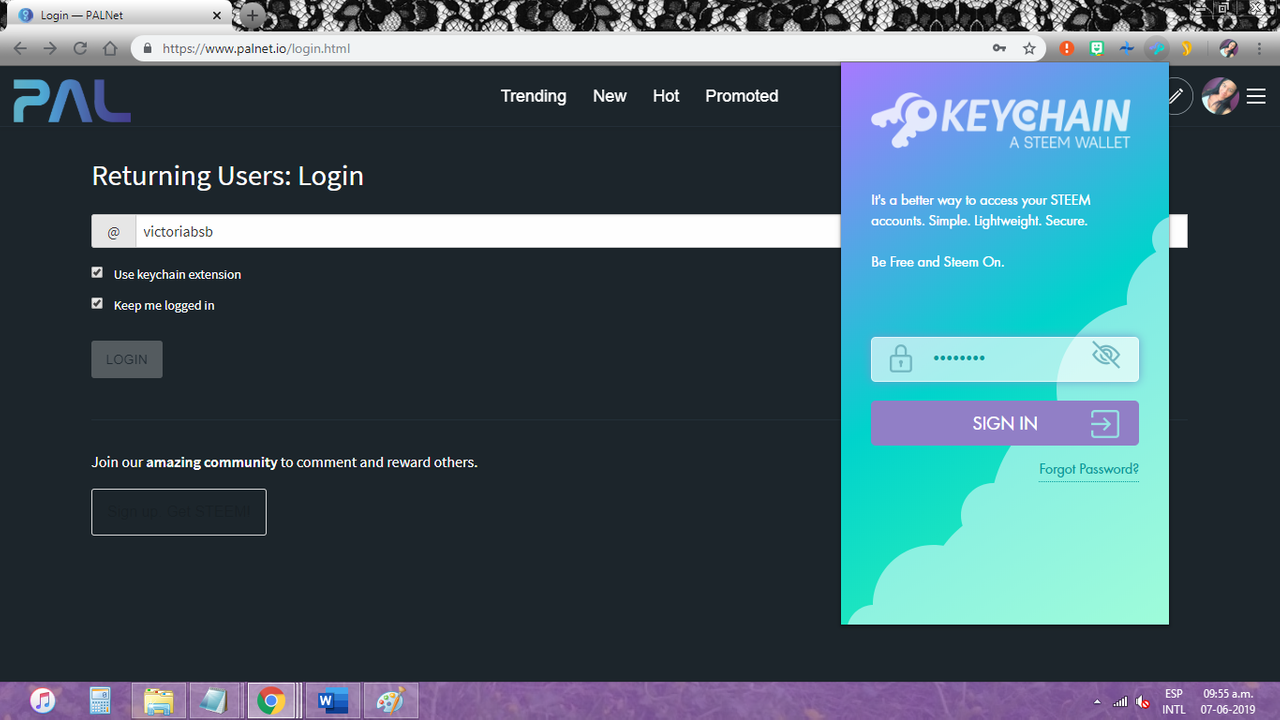The width and height of the screenshot is (1280, 720).
Task: Click the Forgot Password? link
Action: (x=1089, y=469)
